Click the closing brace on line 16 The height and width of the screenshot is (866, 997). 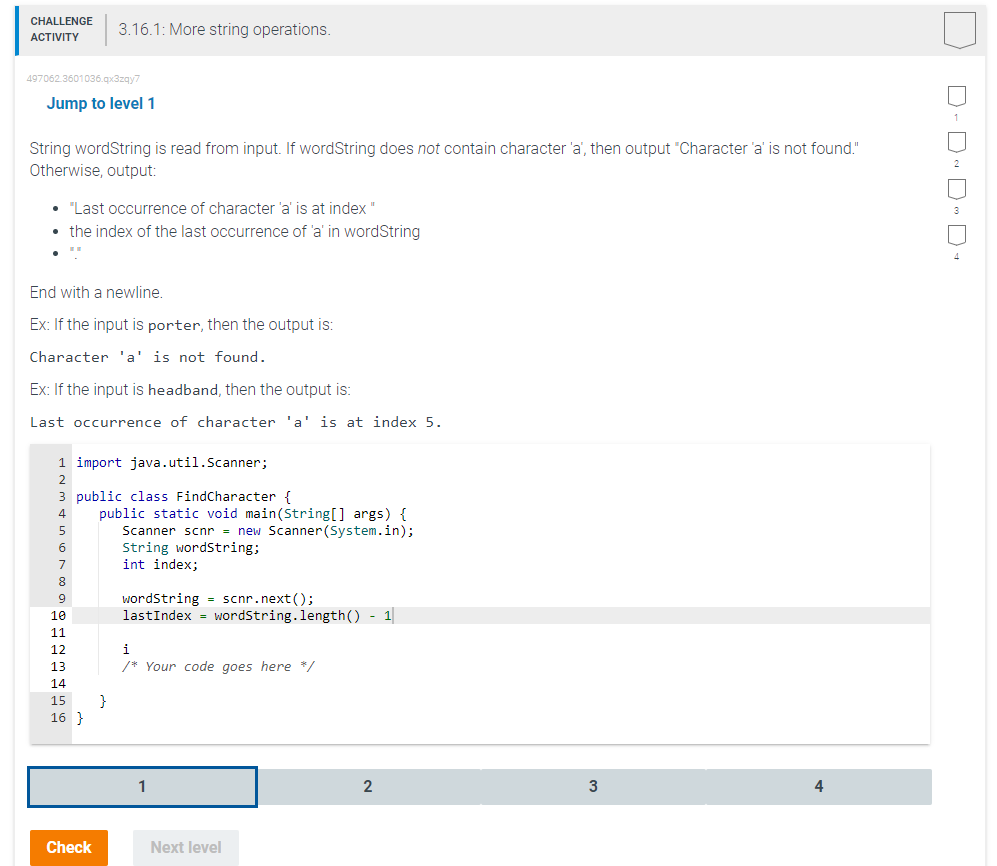(81, 717)
